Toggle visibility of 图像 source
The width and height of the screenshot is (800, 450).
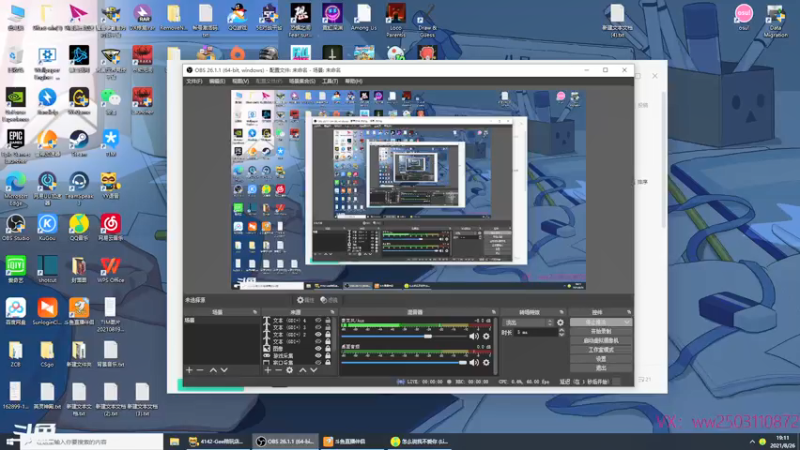point(318,348)
